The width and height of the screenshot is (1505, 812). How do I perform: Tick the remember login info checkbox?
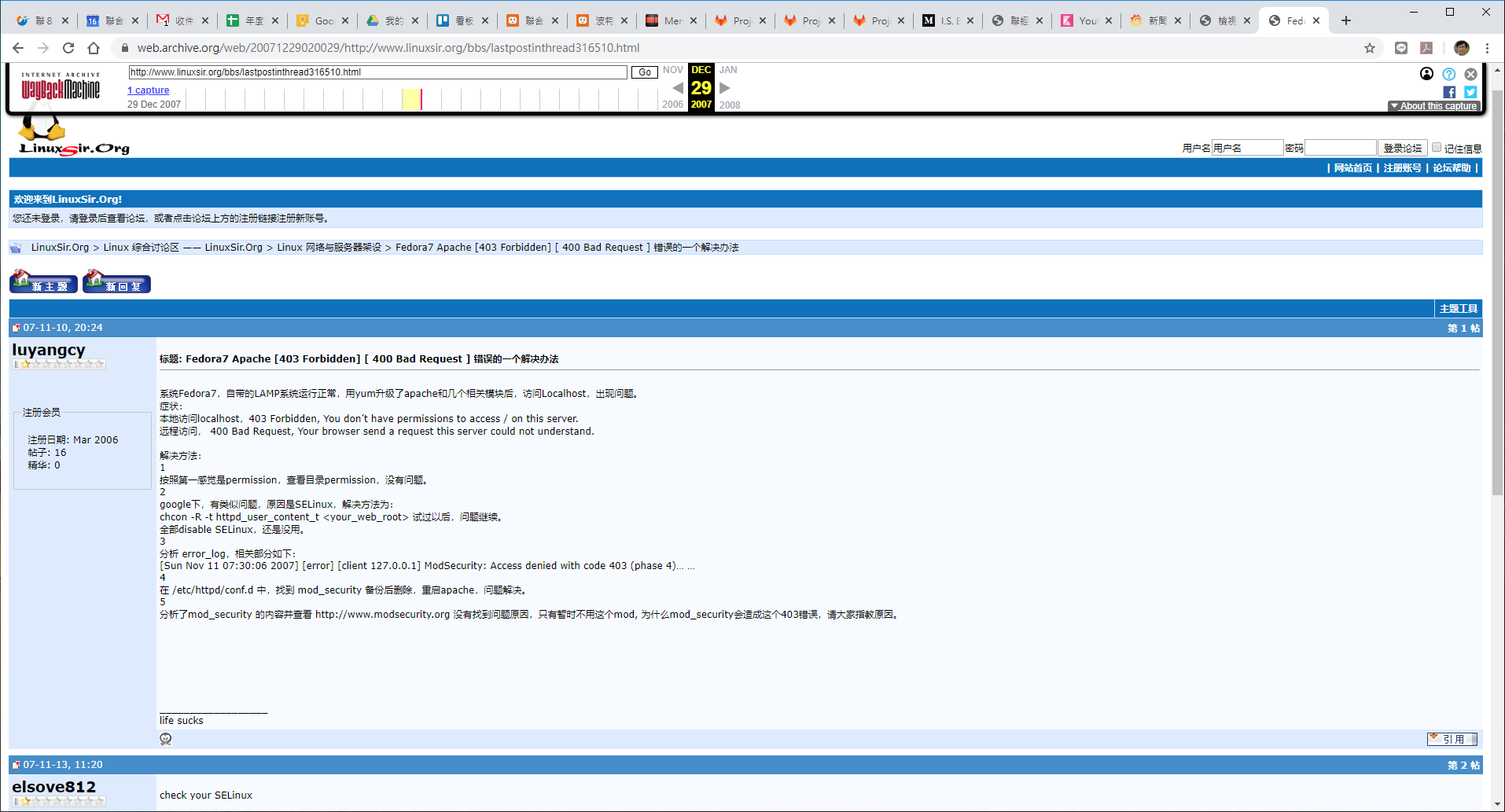tap(1437, 147)
